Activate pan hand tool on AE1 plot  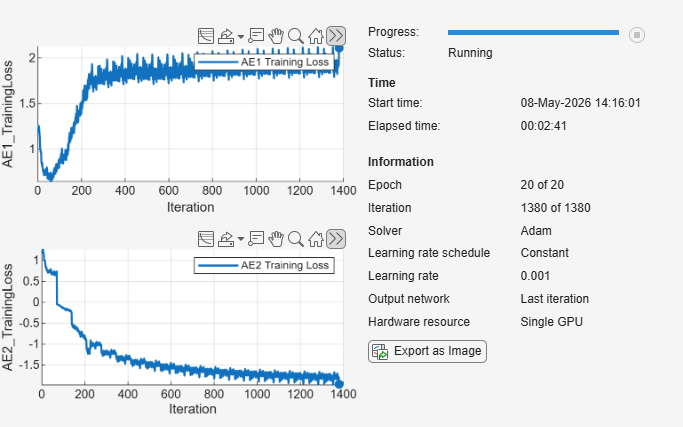[x=276, y=36]
